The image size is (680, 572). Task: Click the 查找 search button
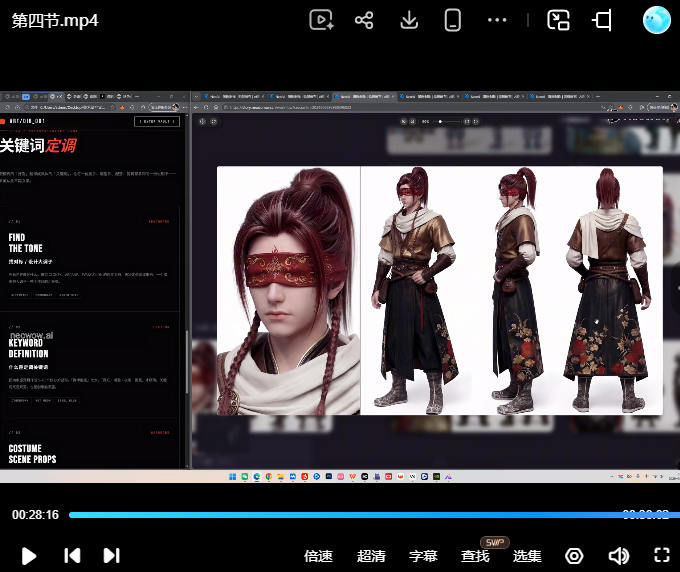(x=475, y=556)
